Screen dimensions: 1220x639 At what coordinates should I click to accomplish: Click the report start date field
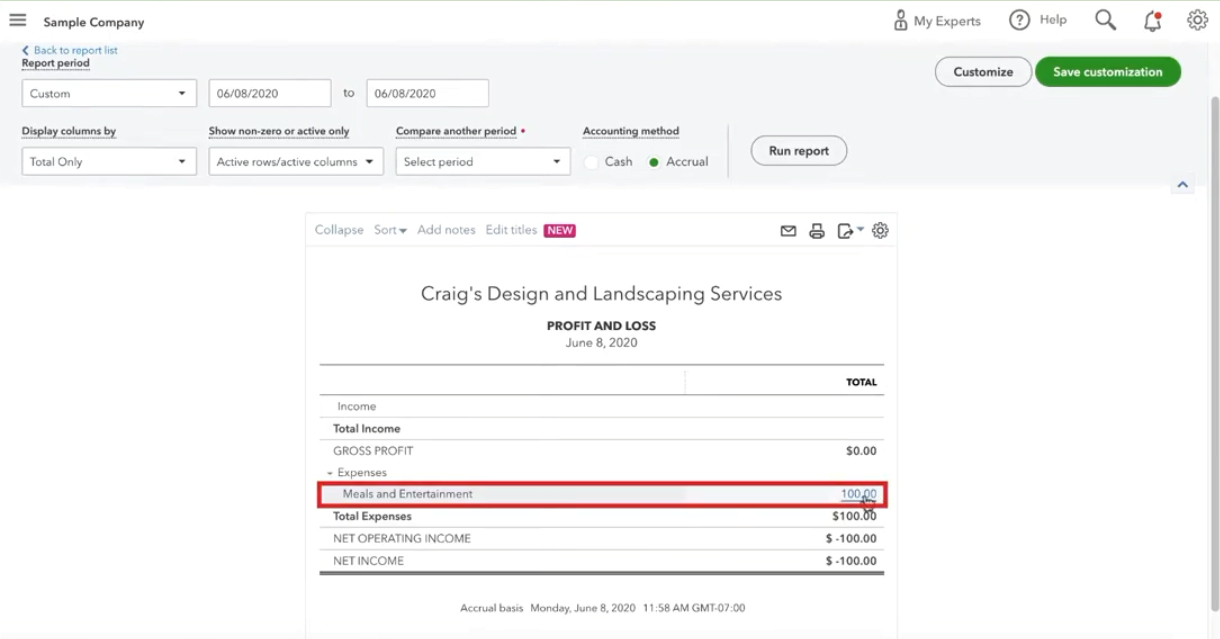[x=270, y=93]
